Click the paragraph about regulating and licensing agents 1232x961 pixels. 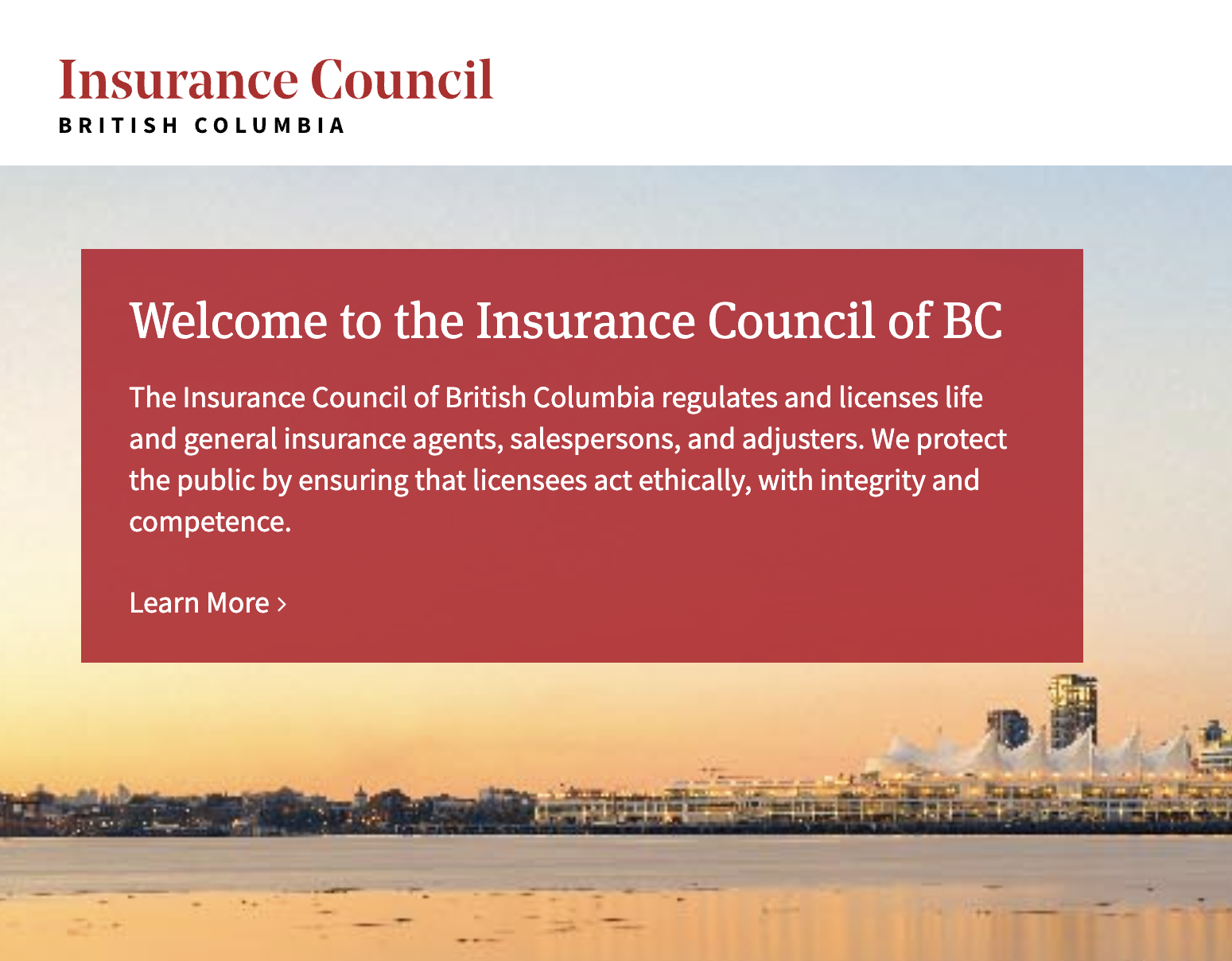(x=568, y=459)
